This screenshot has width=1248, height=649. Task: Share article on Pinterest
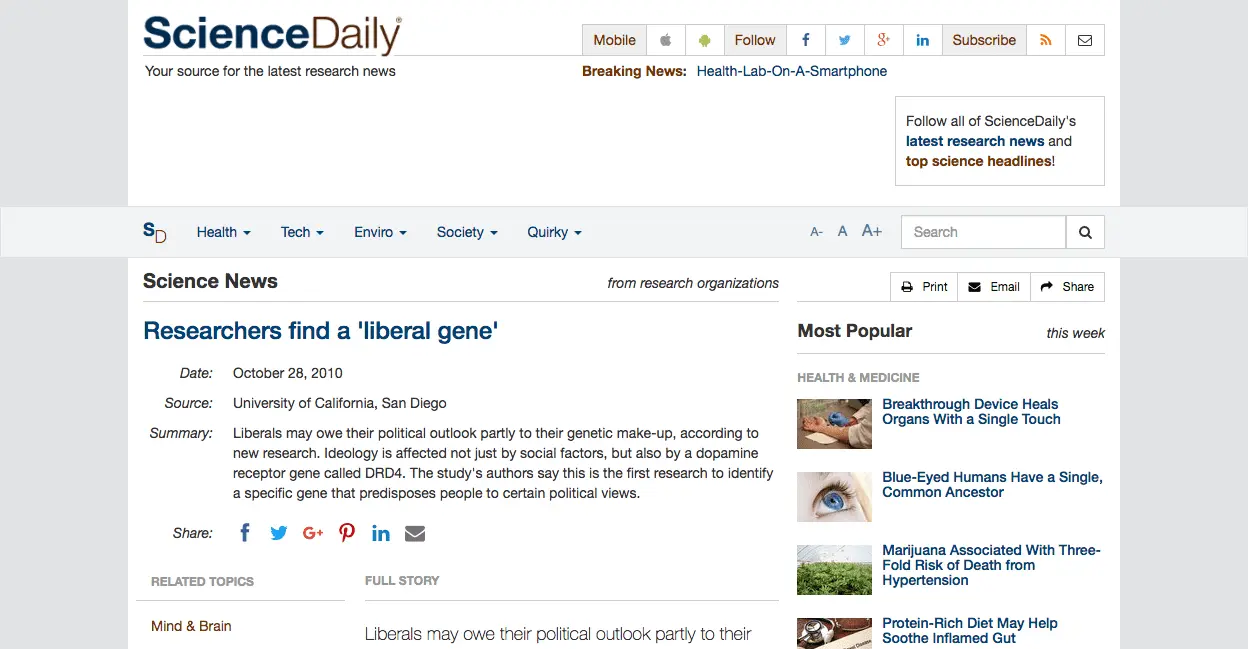tap(347, 533)
